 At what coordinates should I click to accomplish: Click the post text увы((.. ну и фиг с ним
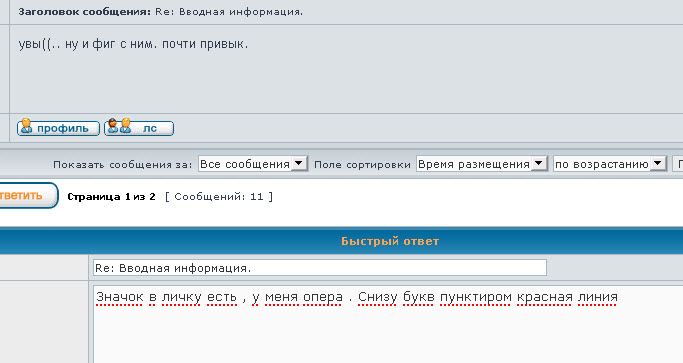(133, 44)
